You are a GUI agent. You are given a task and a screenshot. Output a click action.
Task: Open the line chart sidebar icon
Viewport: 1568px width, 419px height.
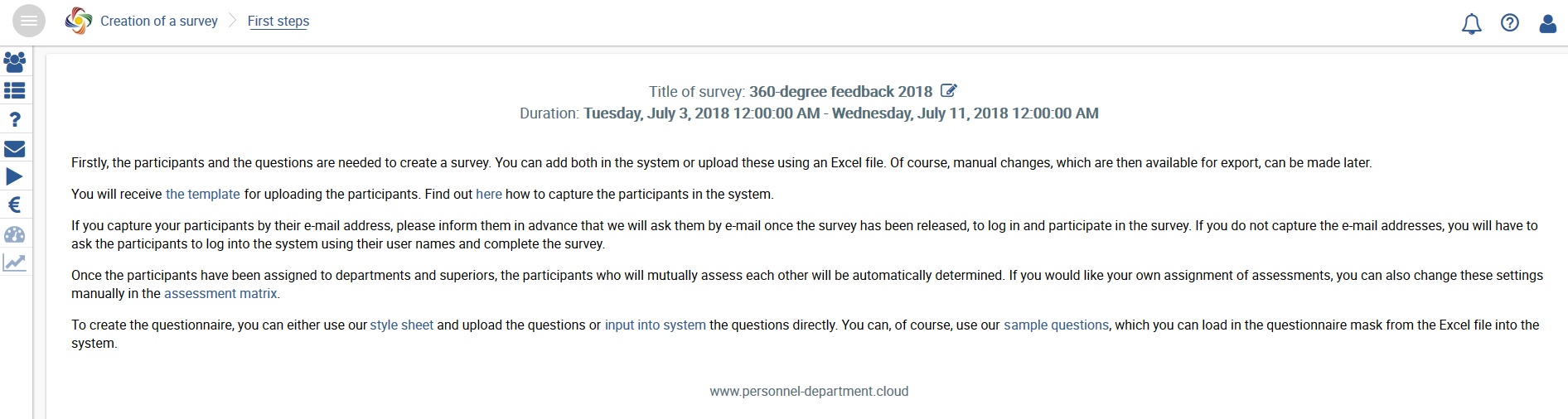15,263
